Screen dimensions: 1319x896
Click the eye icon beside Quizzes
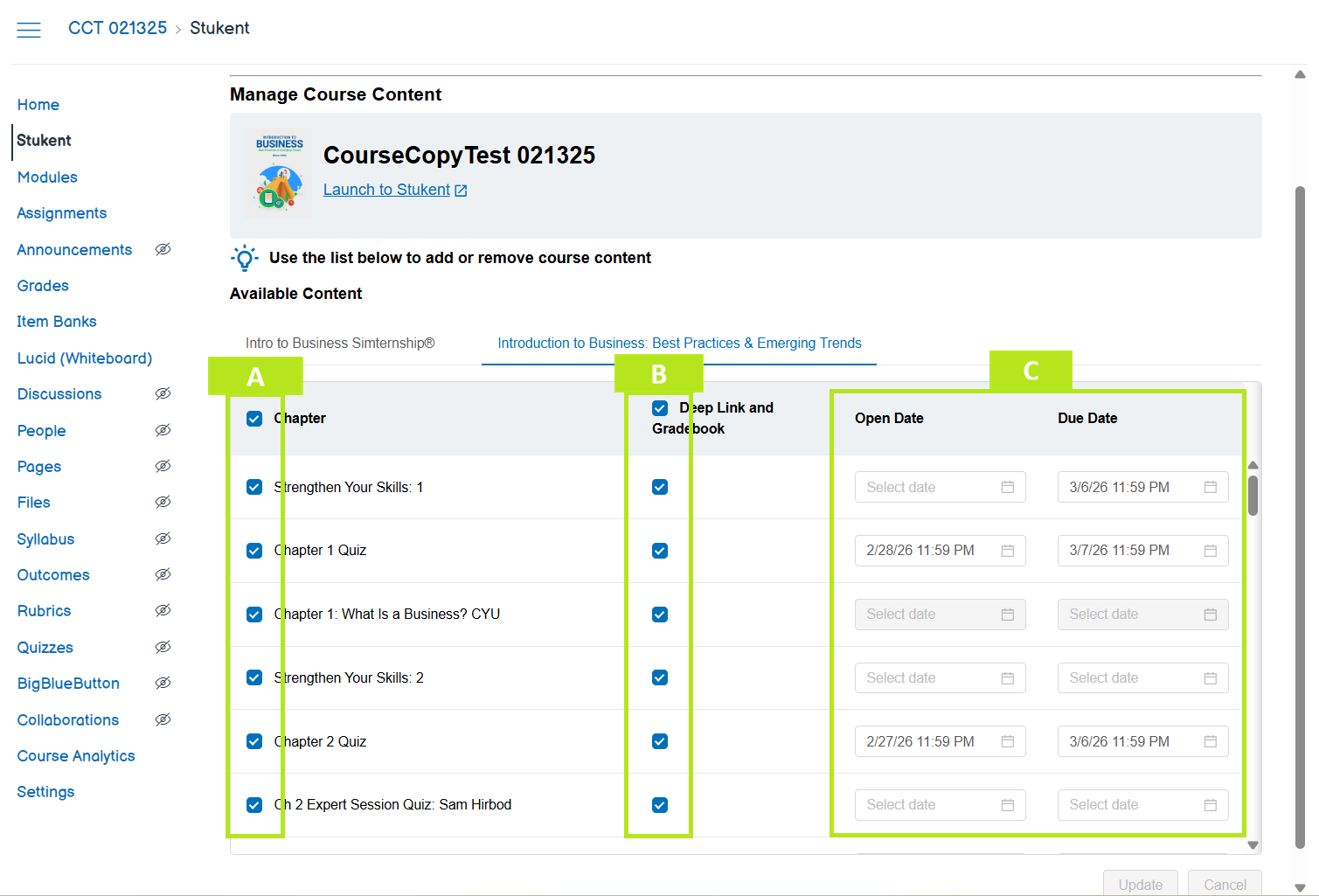pos(163,648)
